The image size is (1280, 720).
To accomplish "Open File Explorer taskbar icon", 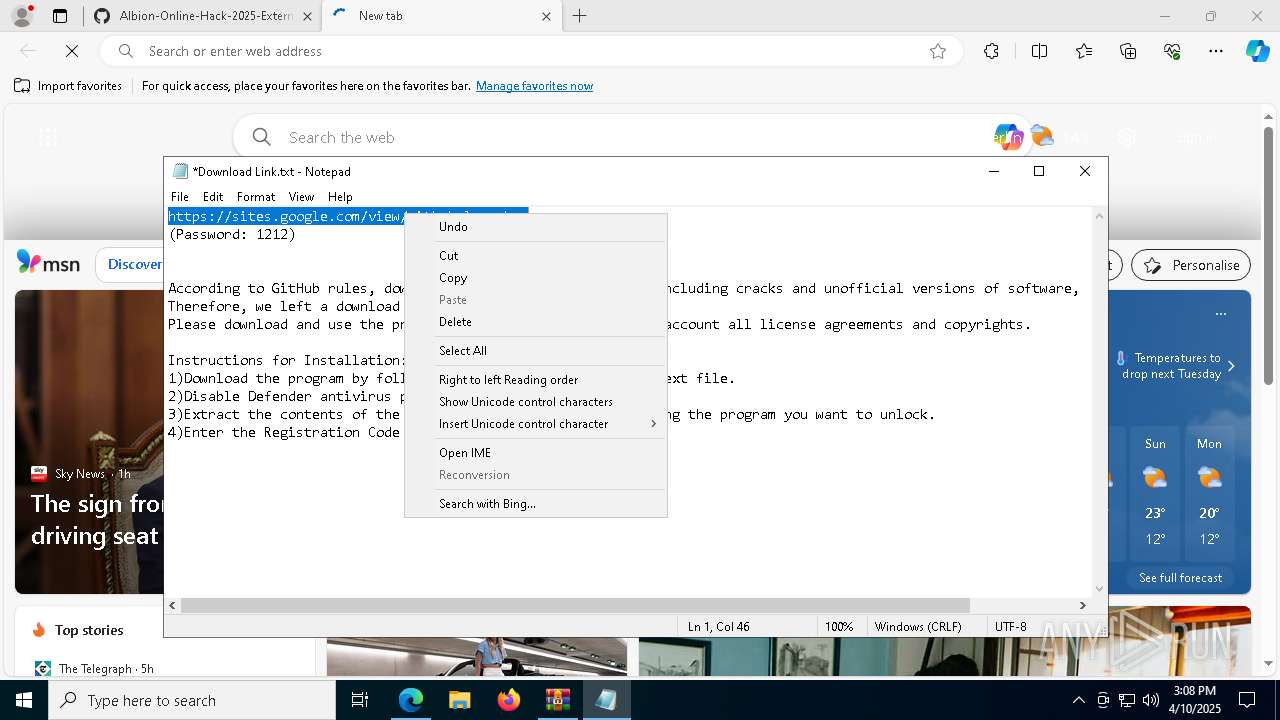I will [459, 700].
